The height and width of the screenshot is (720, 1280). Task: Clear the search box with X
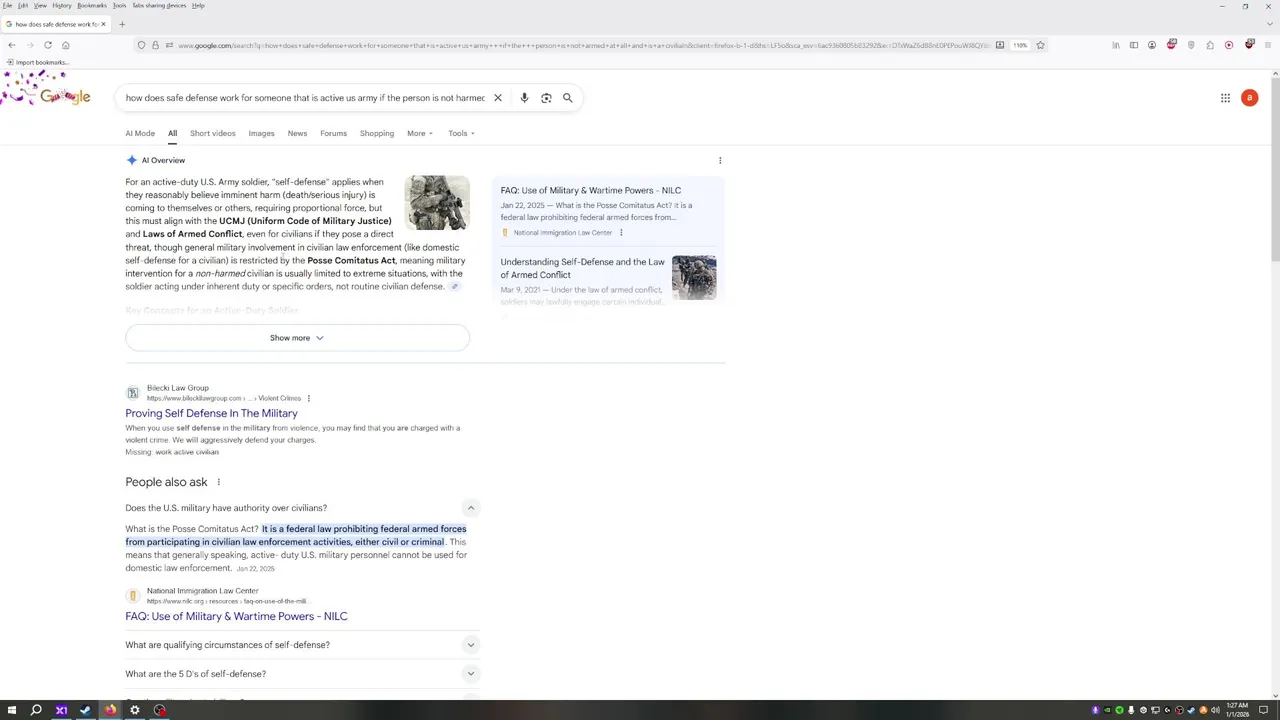click(497, 98)
